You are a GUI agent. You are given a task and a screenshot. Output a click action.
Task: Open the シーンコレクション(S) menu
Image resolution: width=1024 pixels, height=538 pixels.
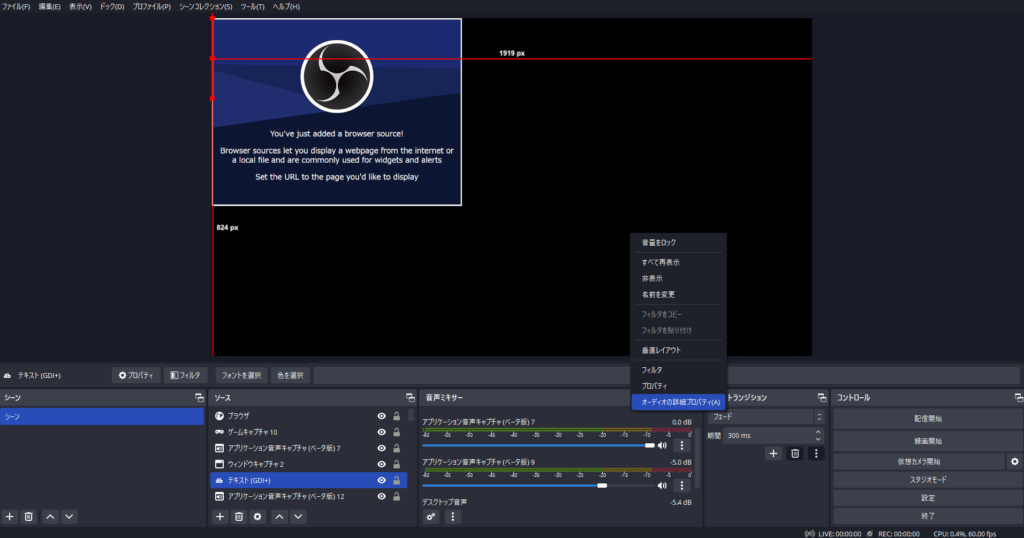[x=206, y=7]
